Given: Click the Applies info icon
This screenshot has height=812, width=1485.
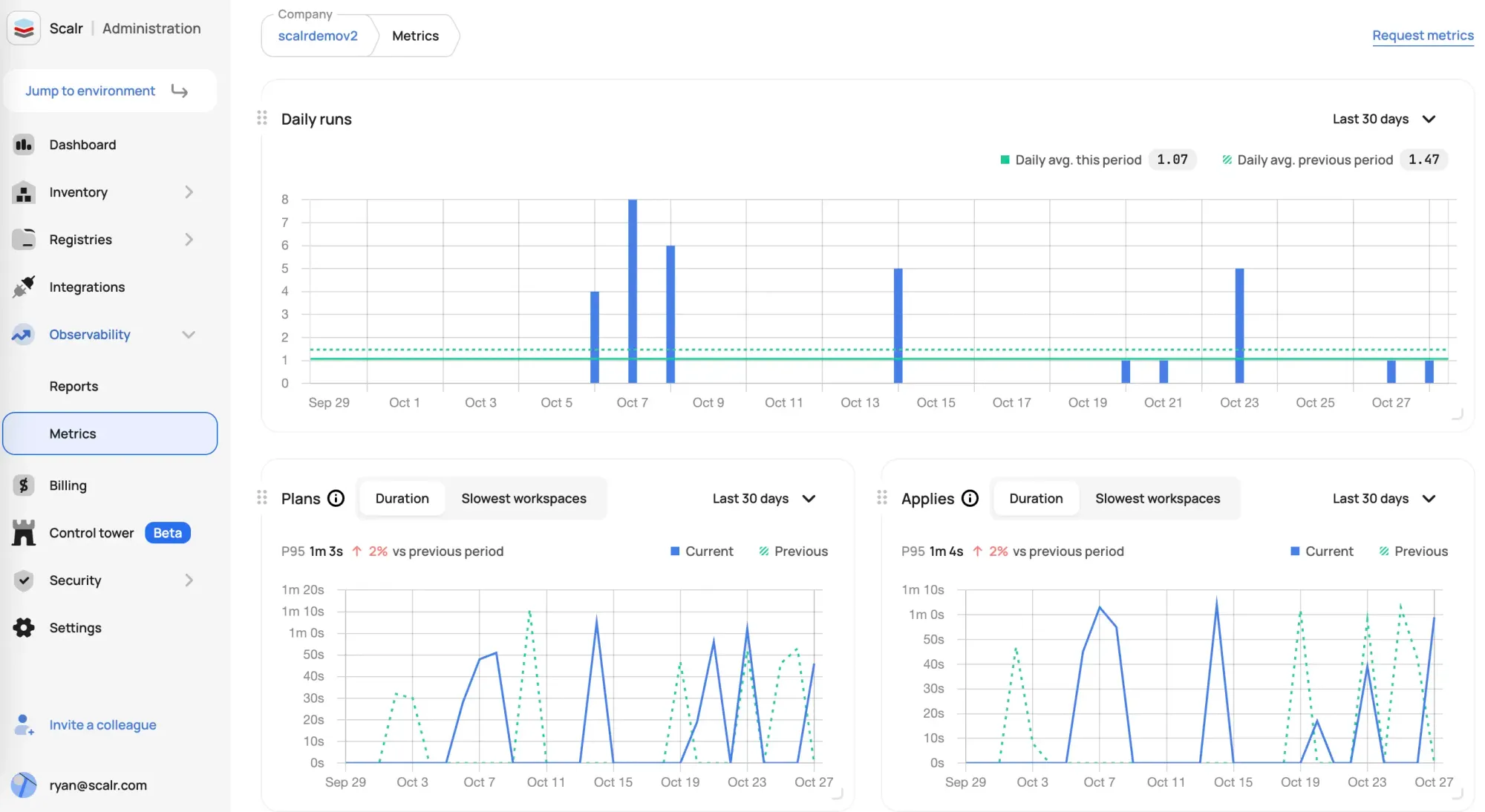Looking at the screenshot, I should click(970, 499).
